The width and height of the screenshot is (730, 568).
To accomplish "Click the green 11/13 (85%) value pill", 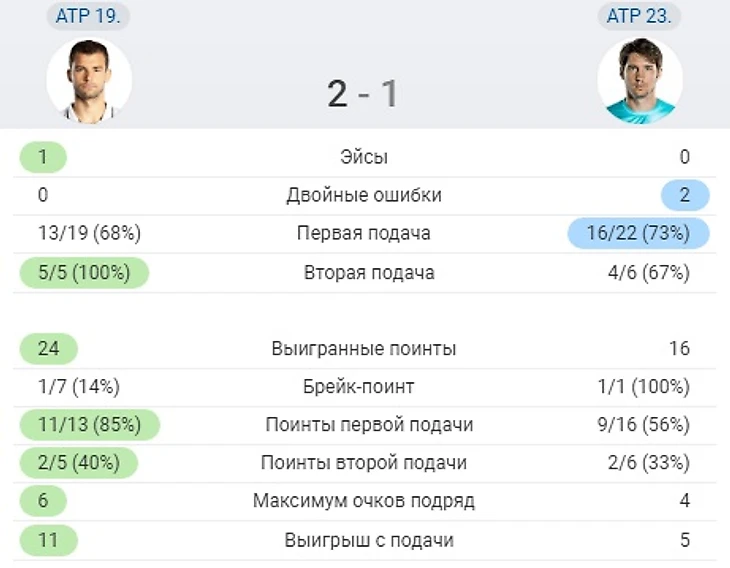I will (x=89, y=425).
